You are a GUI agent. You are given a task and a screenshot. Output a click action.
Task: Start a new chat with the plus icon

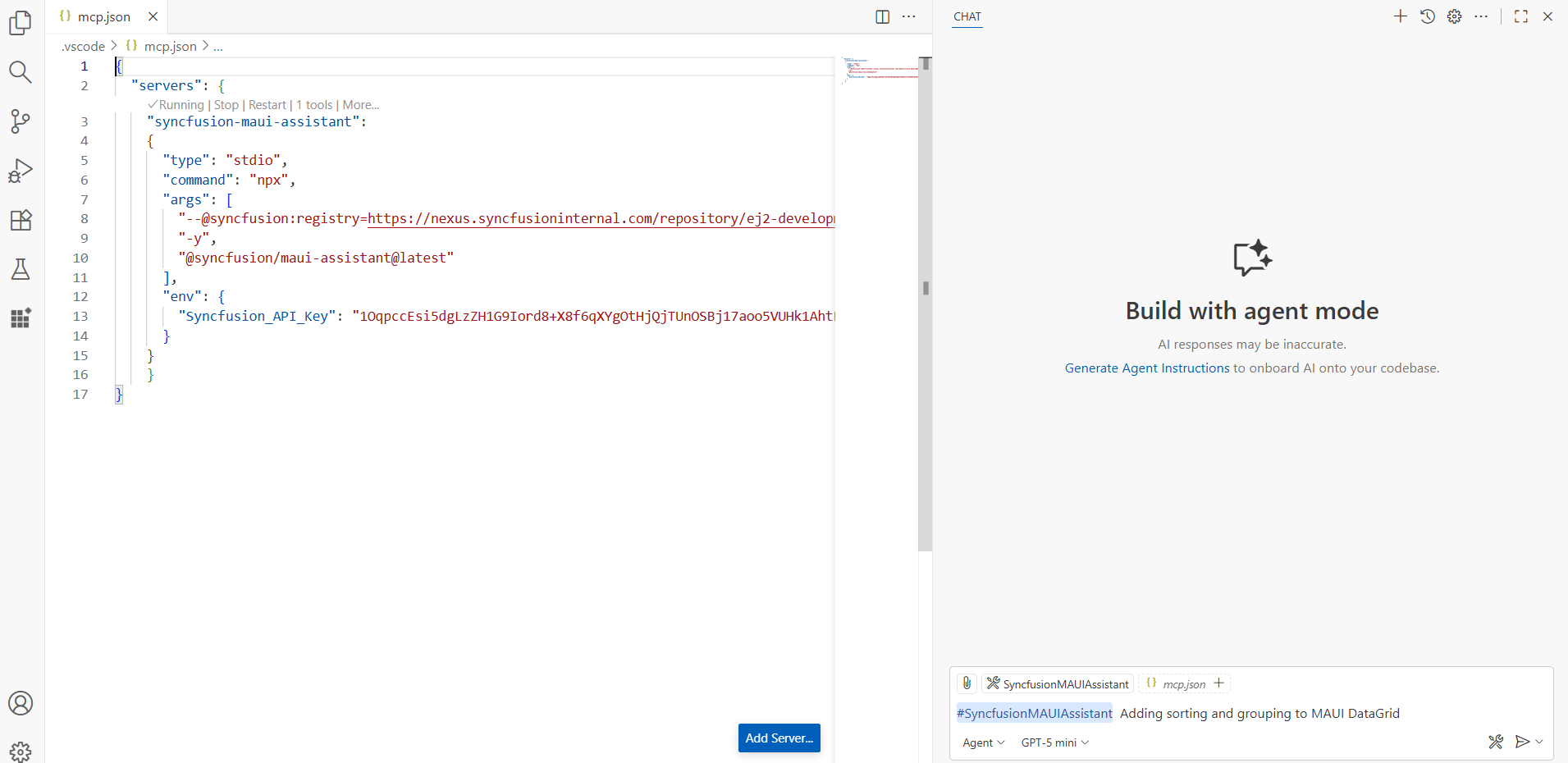click(1400, 16)
